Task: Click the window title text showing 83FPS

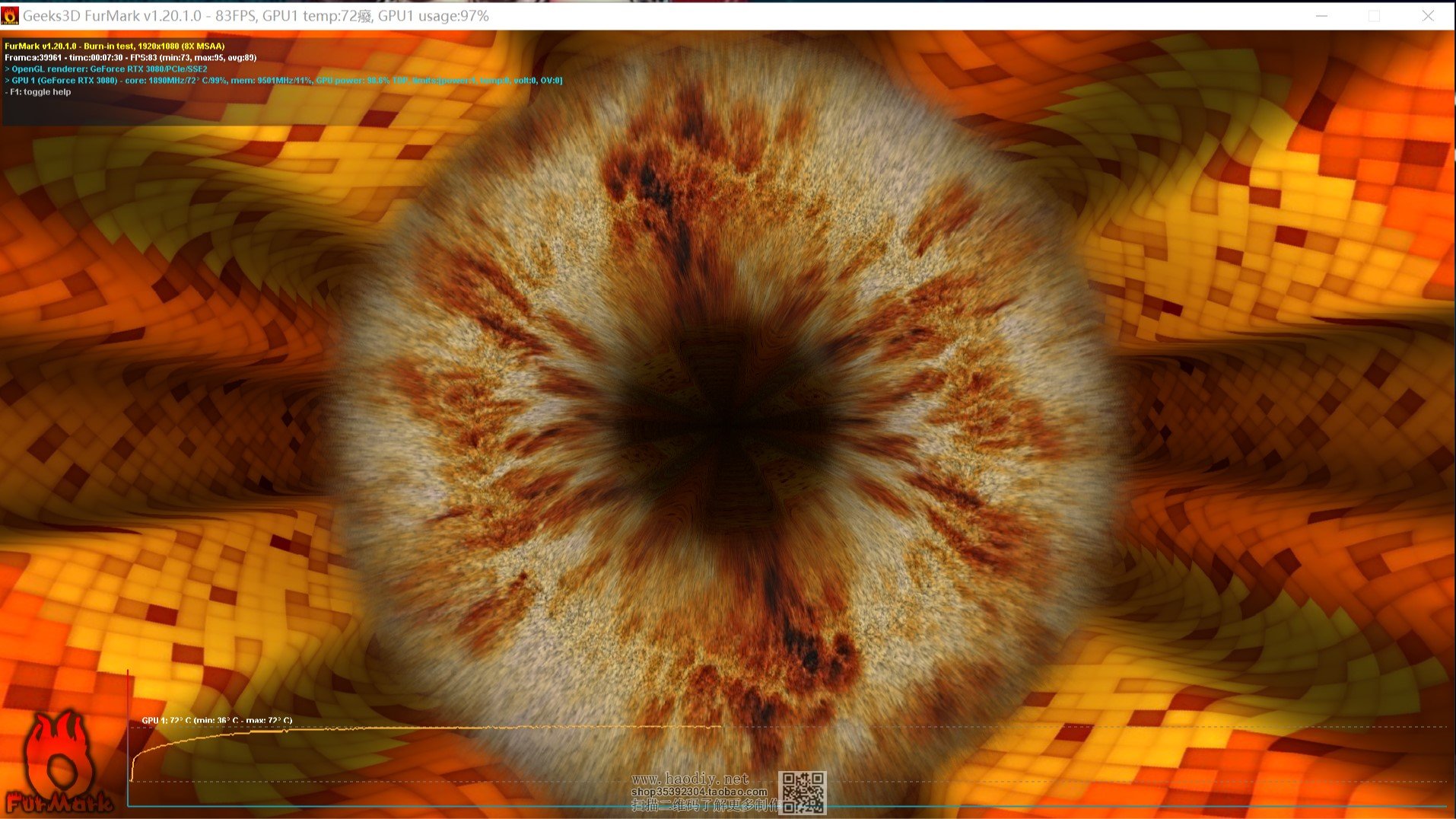Action: 256,16
